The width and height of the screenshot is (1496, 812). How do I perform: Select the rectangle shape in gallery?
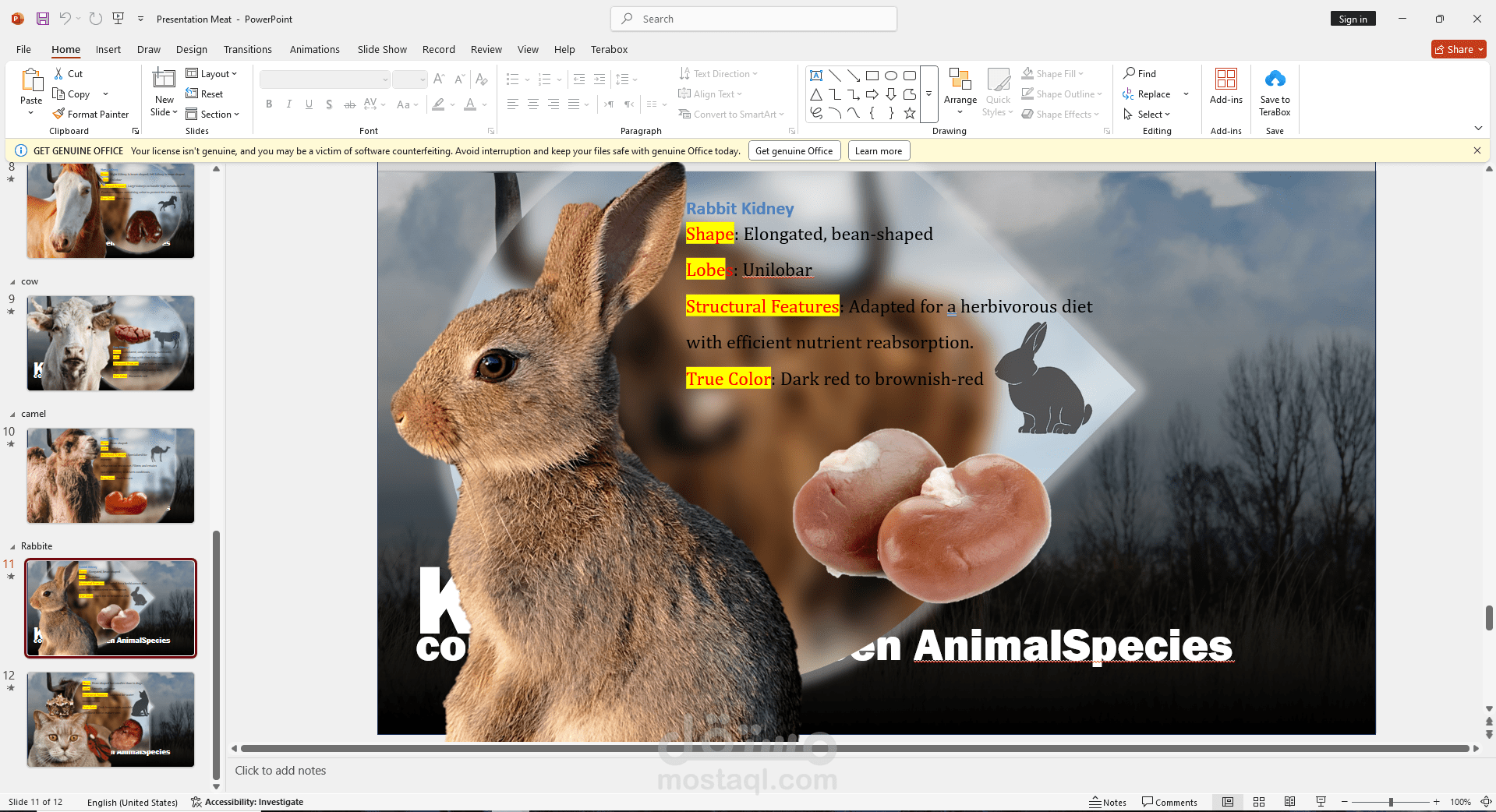pos(872,76)
